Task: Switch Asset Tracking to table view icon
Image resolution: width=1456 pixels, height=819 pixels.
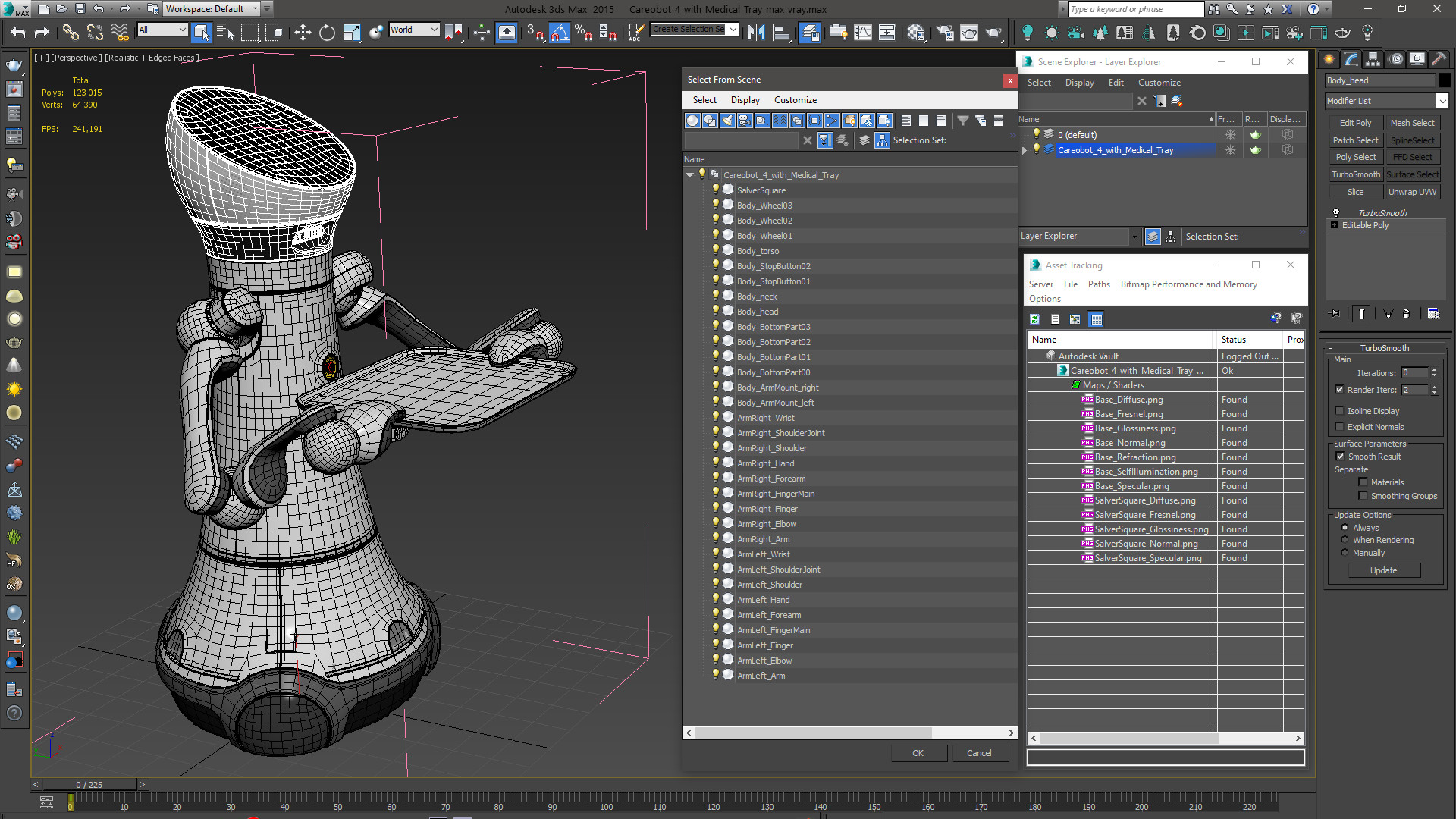Action: coord(1096,319)
